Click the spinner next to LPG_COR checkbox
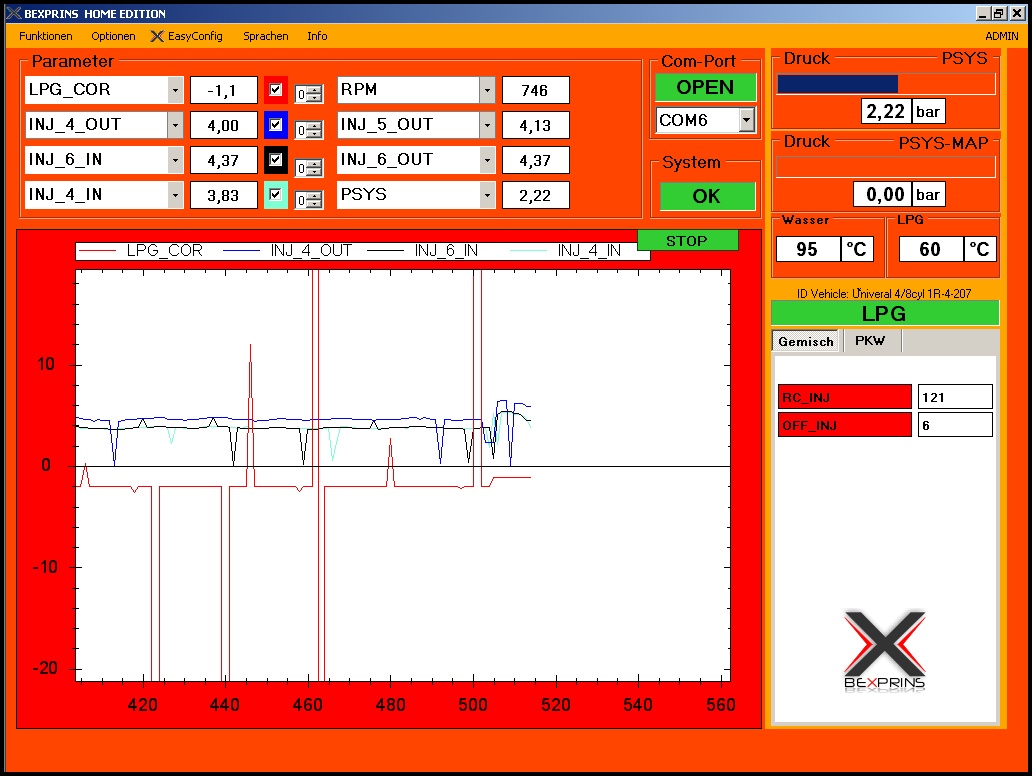This screenshot has width=1032, height=776. pyautogui.click(x=309, y=95)
